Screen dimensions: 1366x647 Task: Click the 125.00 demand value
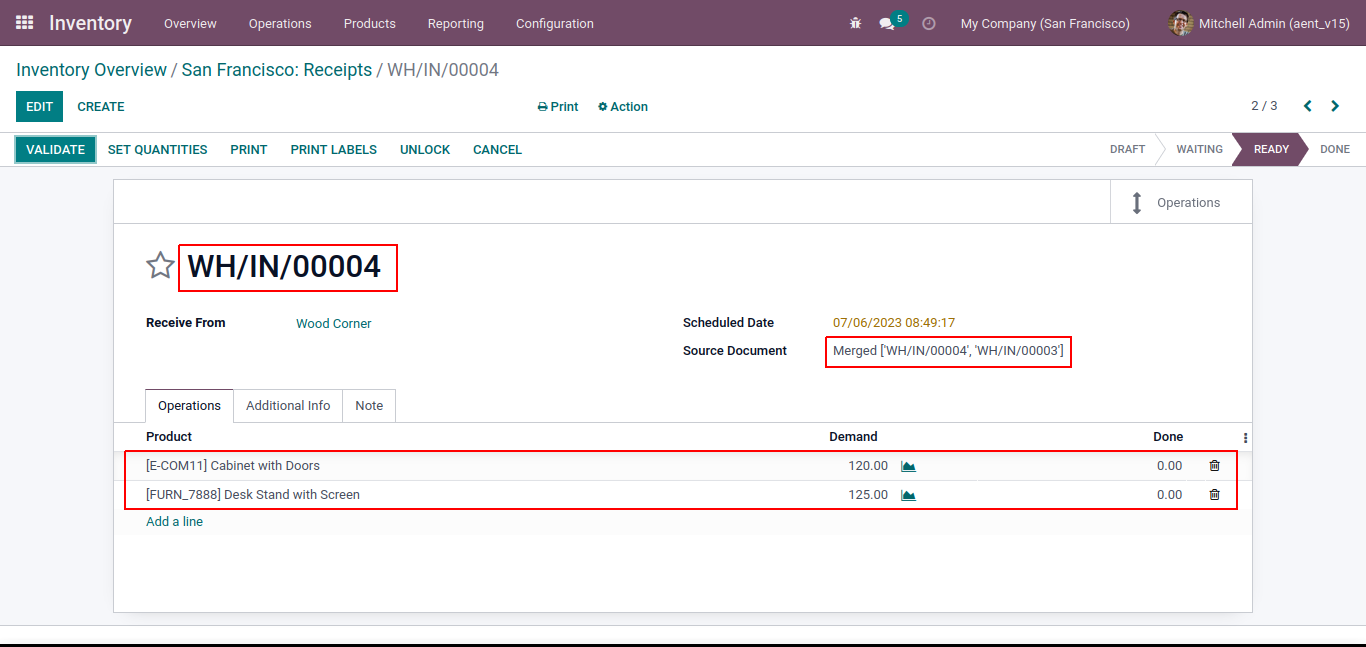[x=868, y=495]
